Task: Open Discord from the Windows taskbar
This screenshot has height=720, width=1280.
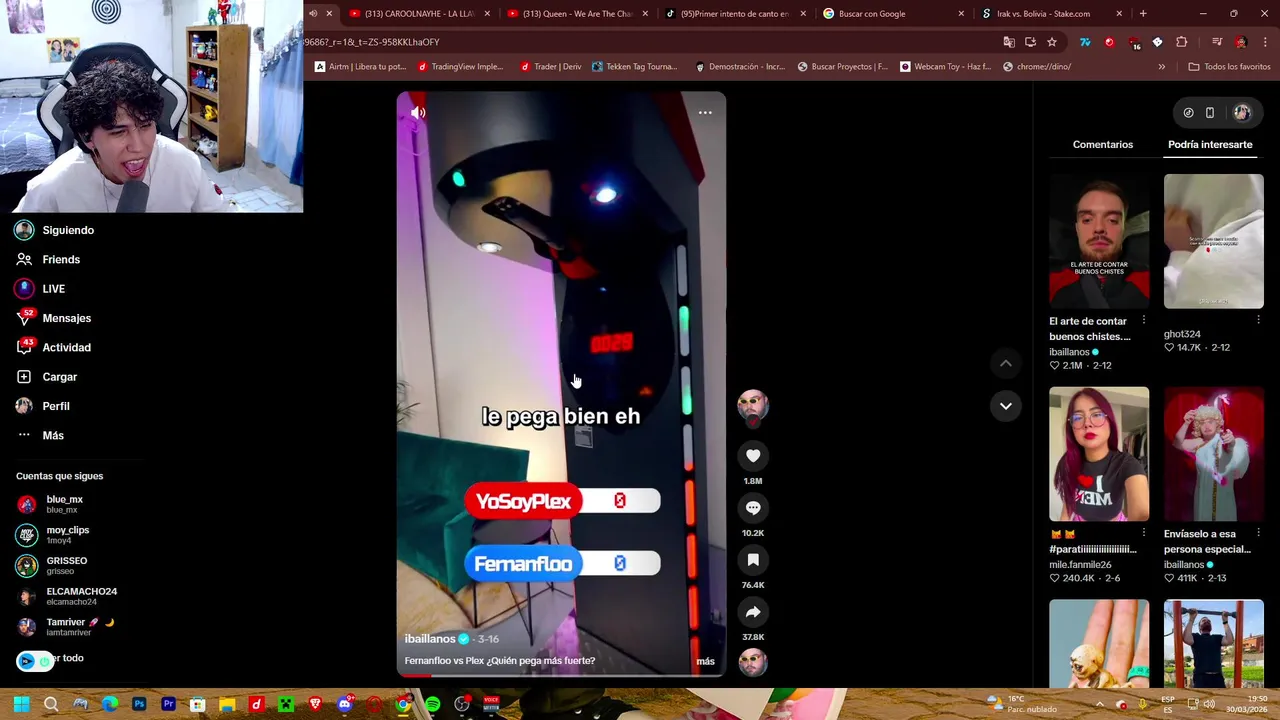Action: [345, 705]
